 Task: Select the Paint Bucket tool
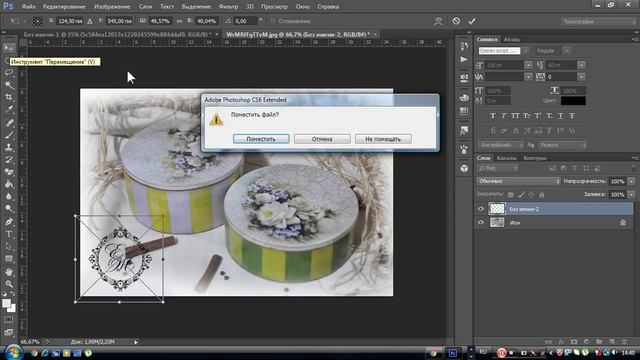[9, 184]
